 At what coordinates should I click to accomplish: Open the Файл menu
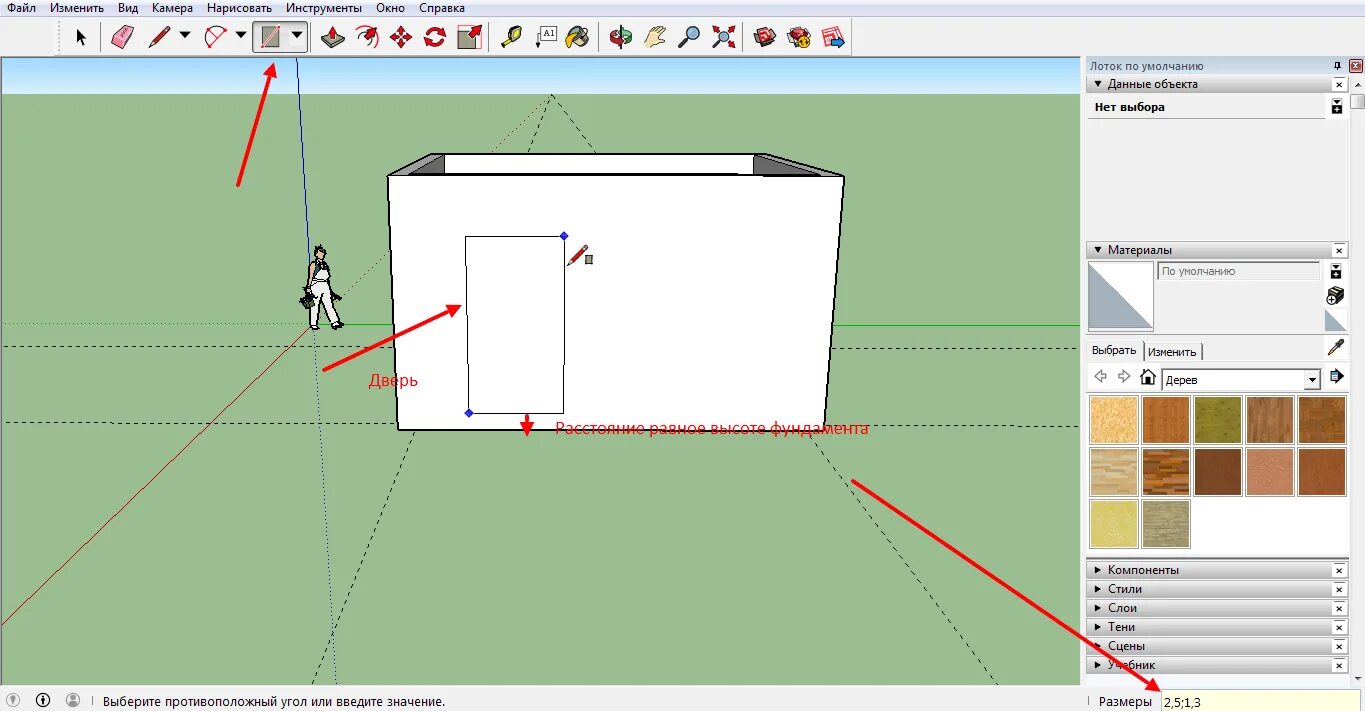[x=21, y=8]
